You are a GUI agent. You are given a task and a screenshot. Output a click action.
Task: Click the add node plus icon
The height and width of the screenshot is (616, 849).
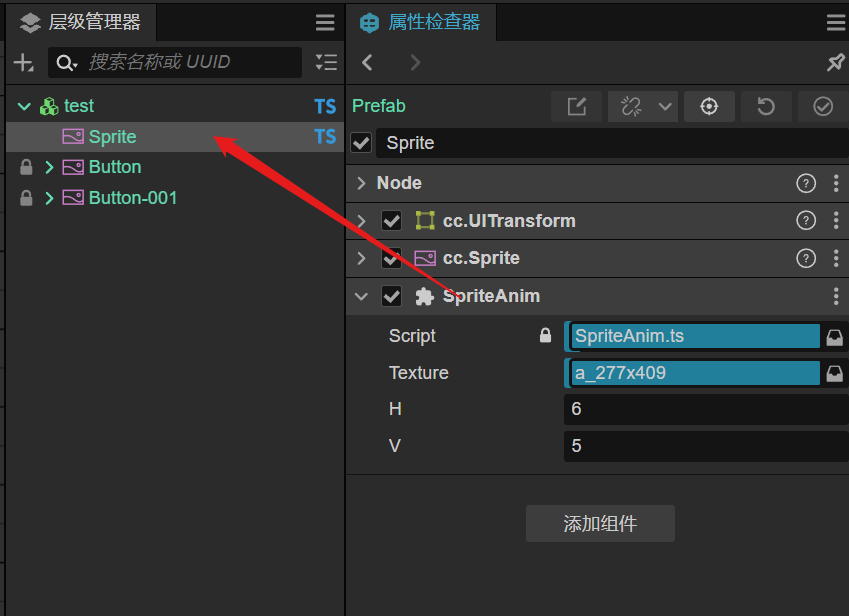pos(23,63)
